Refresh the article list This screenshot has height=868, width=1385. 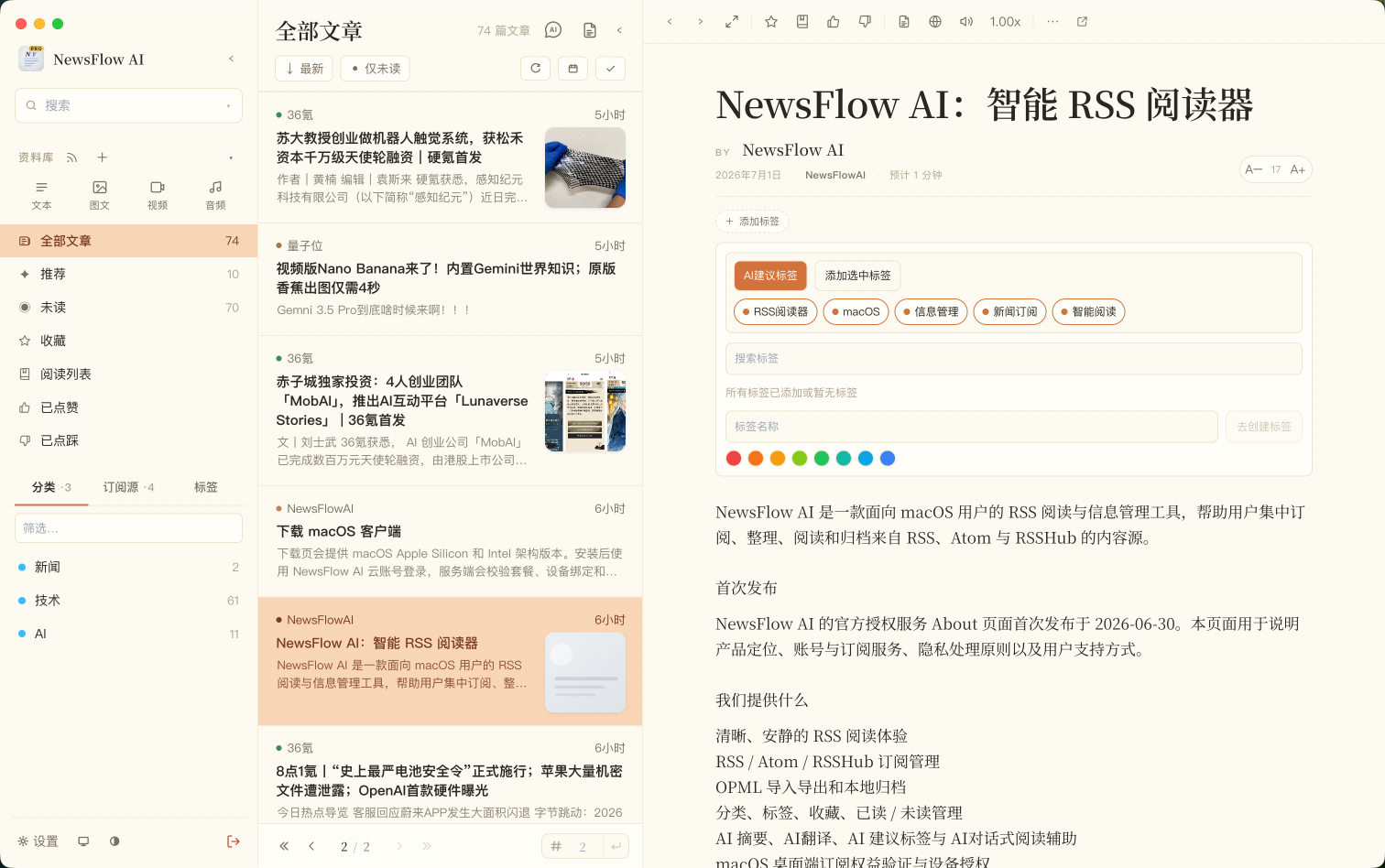536,68
